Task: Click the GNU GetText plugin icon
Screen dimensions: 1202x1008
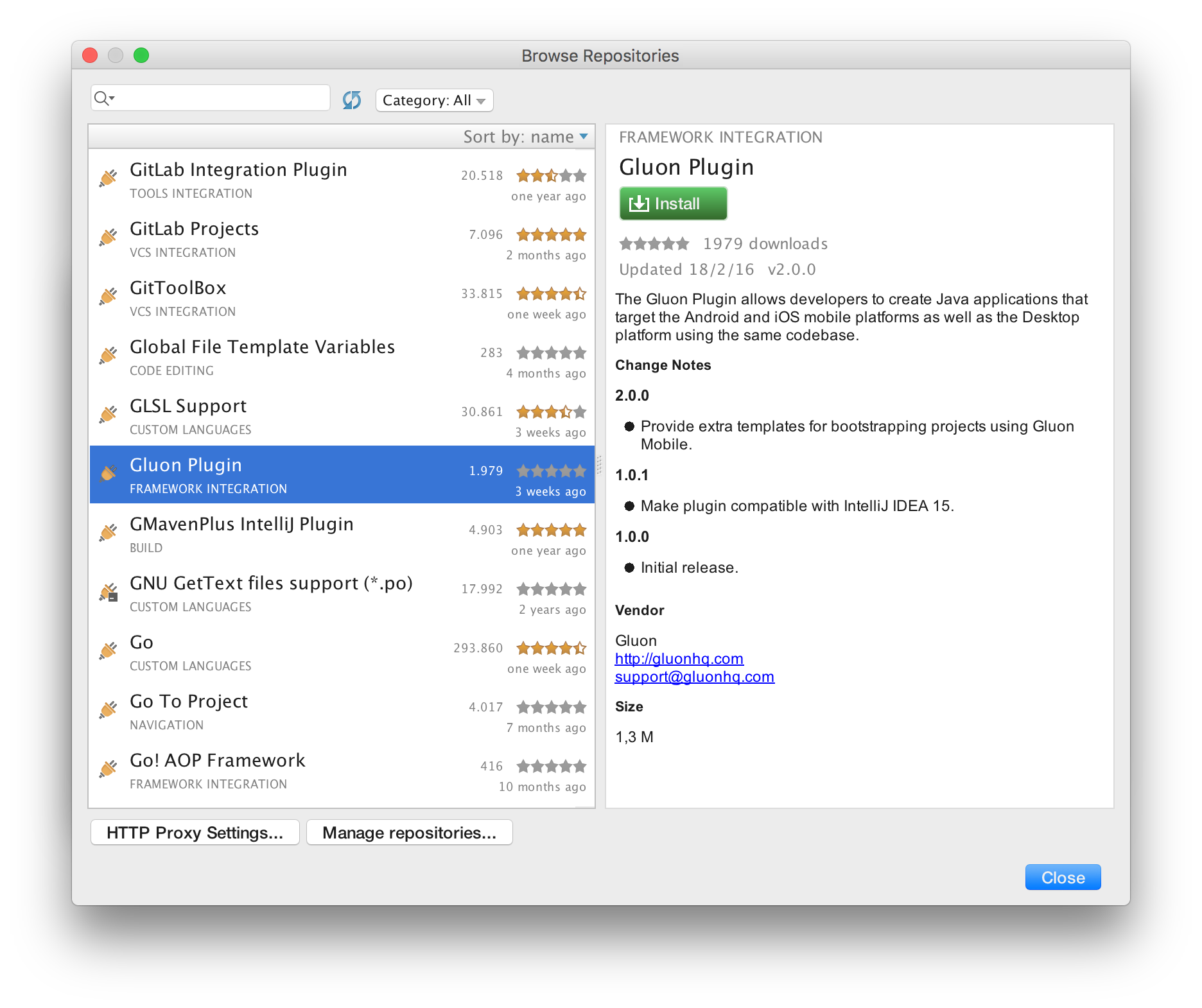Action: [109, 591]
